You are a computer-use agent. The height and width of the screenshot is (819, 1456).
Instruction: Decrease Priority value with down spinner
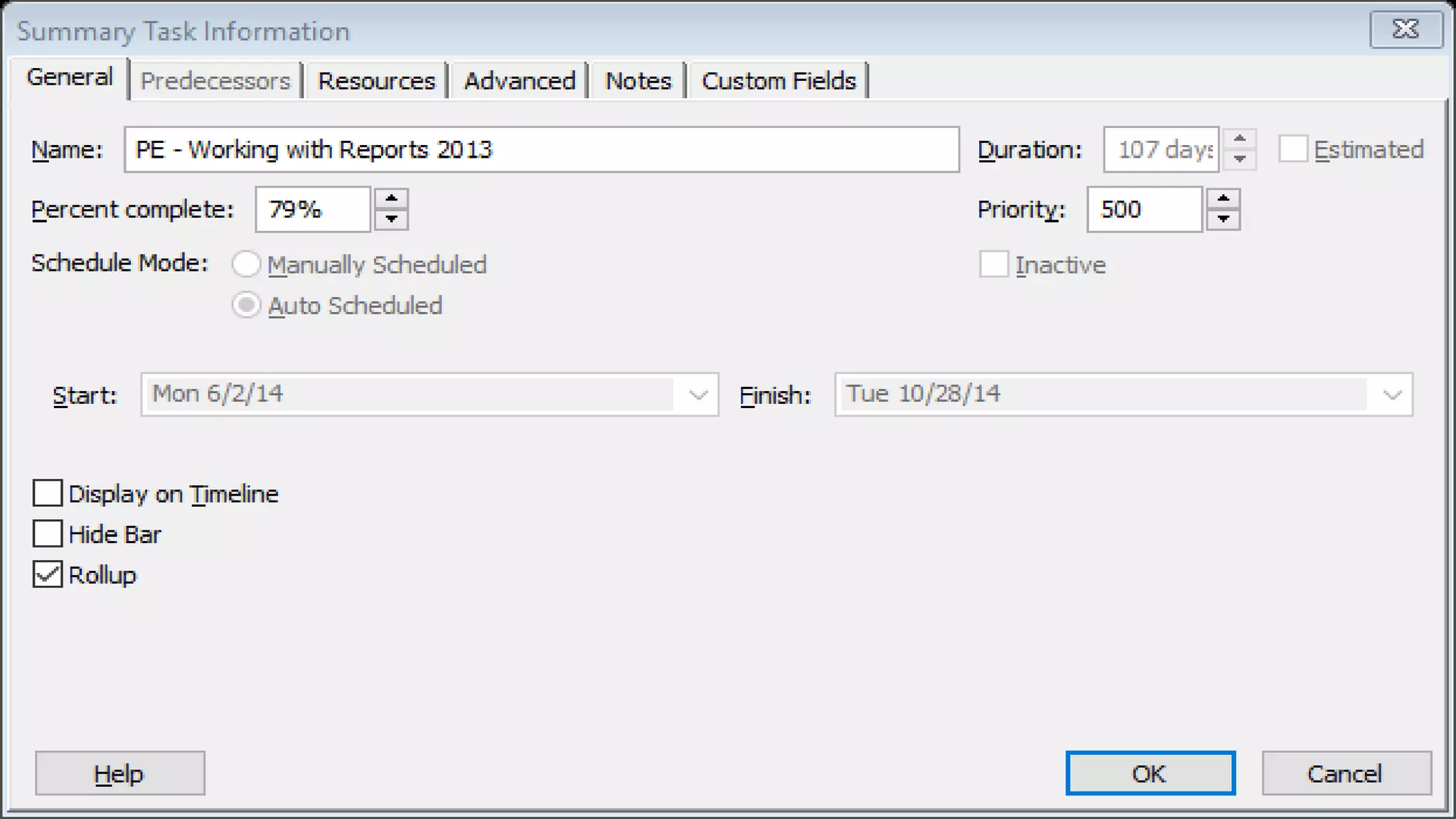pos(1223,220)
